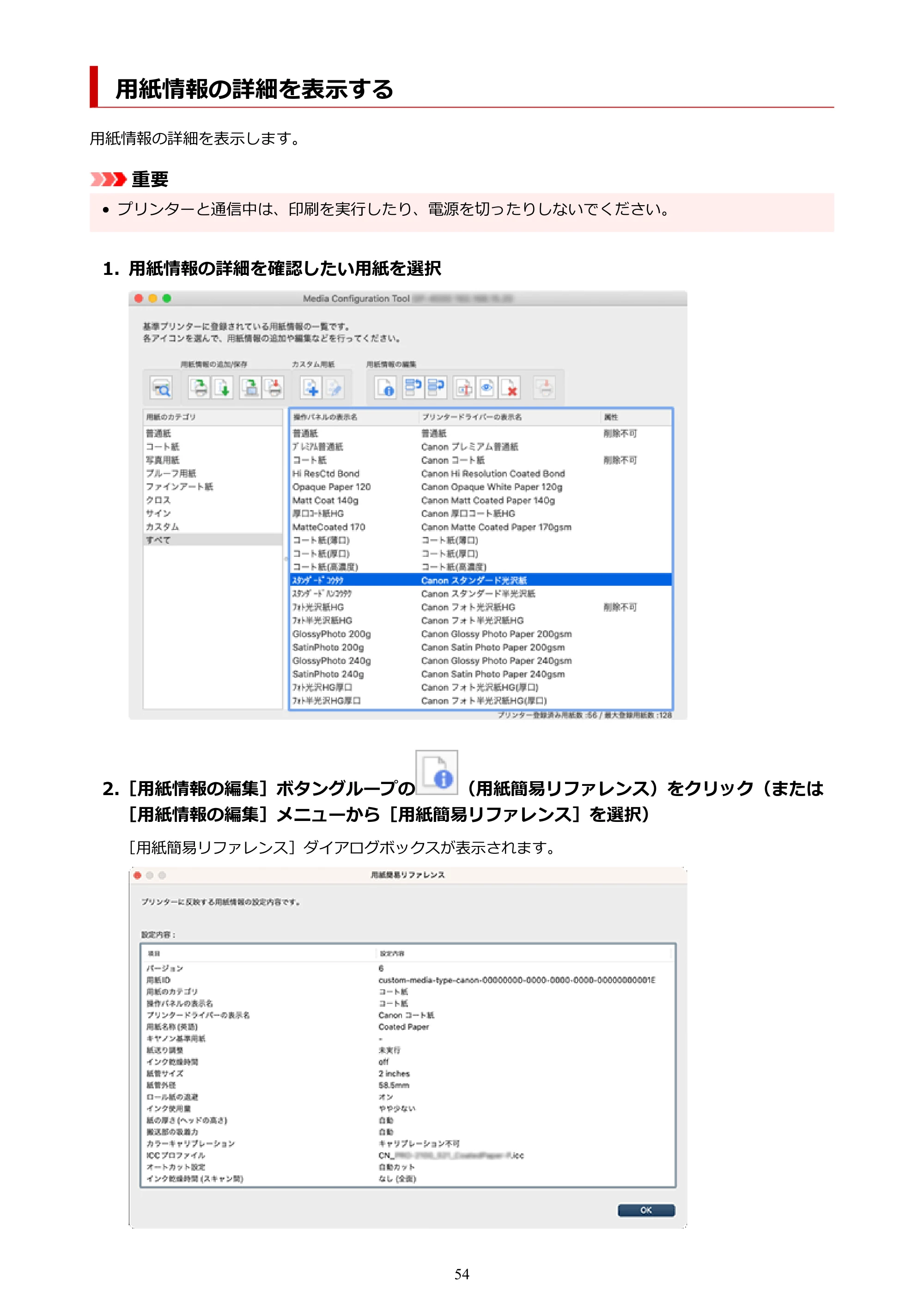This screenshot has height=1307, width=924.
Task: Click the add paper information to printer icon with green arrow
Action: tap(199, 388)
